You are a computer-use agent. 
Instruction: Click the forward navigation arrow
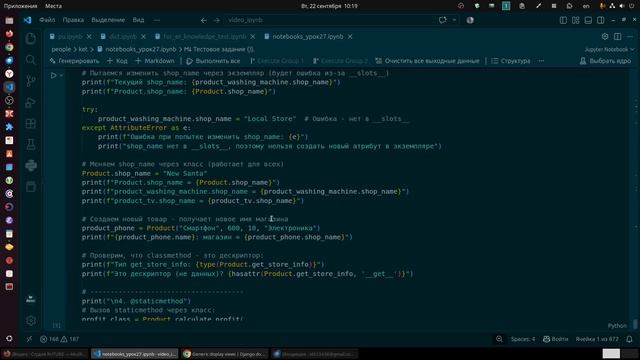coord(217,20)
